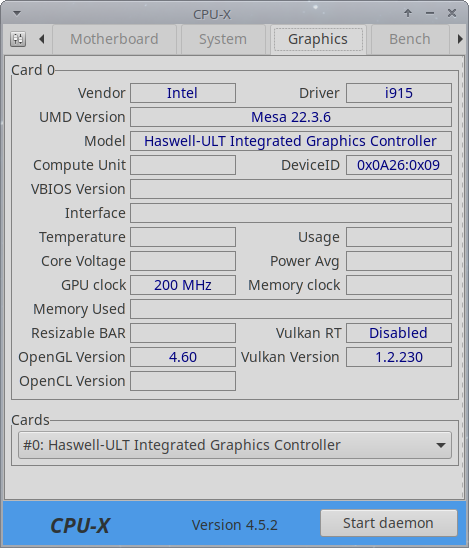
Task: Click the empty Memory clock field
Action: [x=399, y=285]
